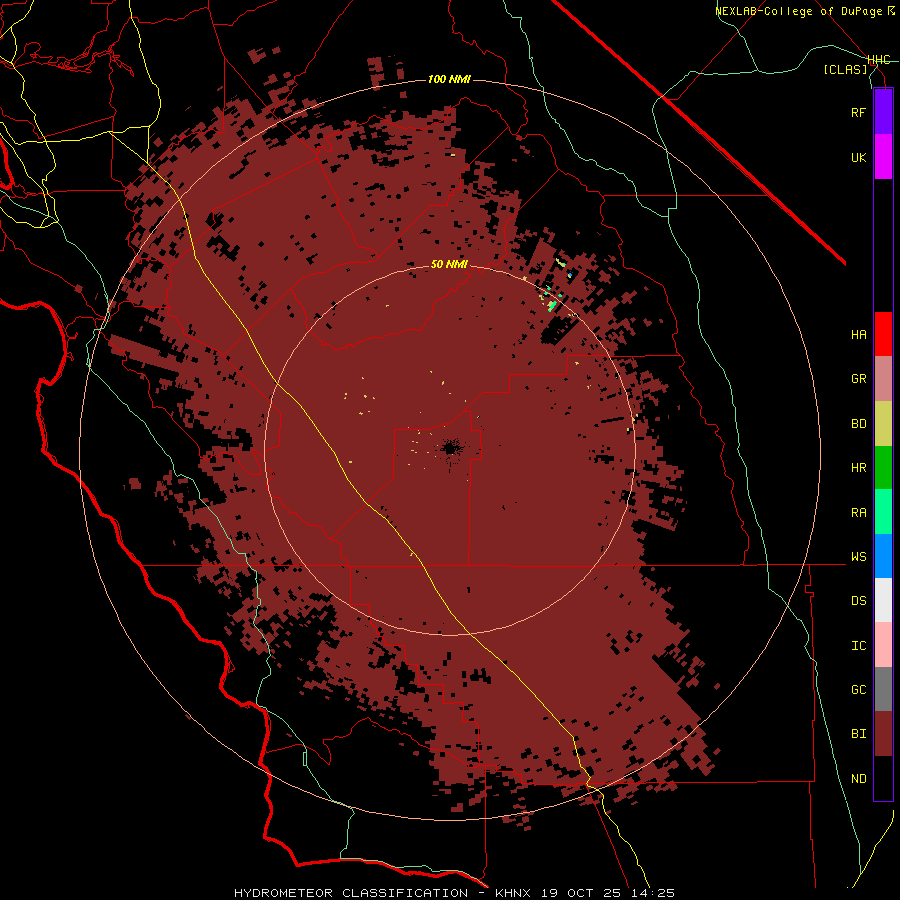Screen dimensions: 900x900
Task: Click the ND legend label
Action: point(858,779)
